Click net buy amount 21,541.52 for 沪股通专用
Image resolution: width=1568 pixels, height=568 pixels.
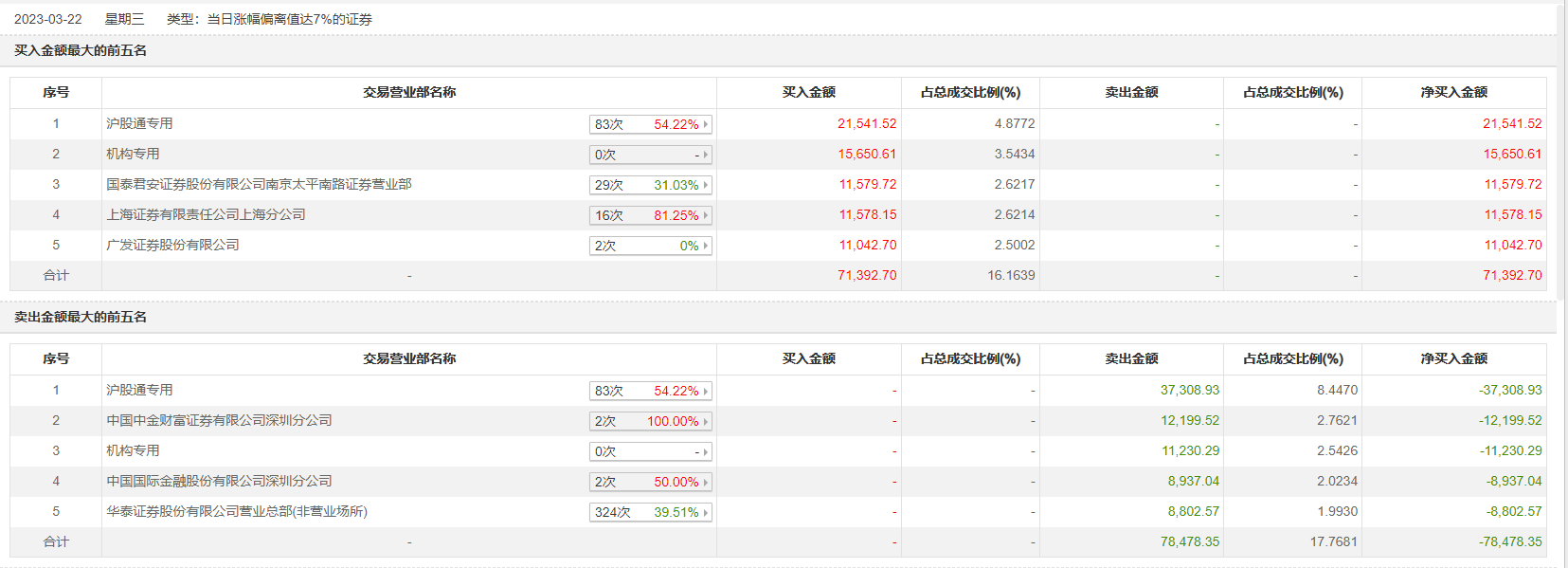click(1512, 123)
